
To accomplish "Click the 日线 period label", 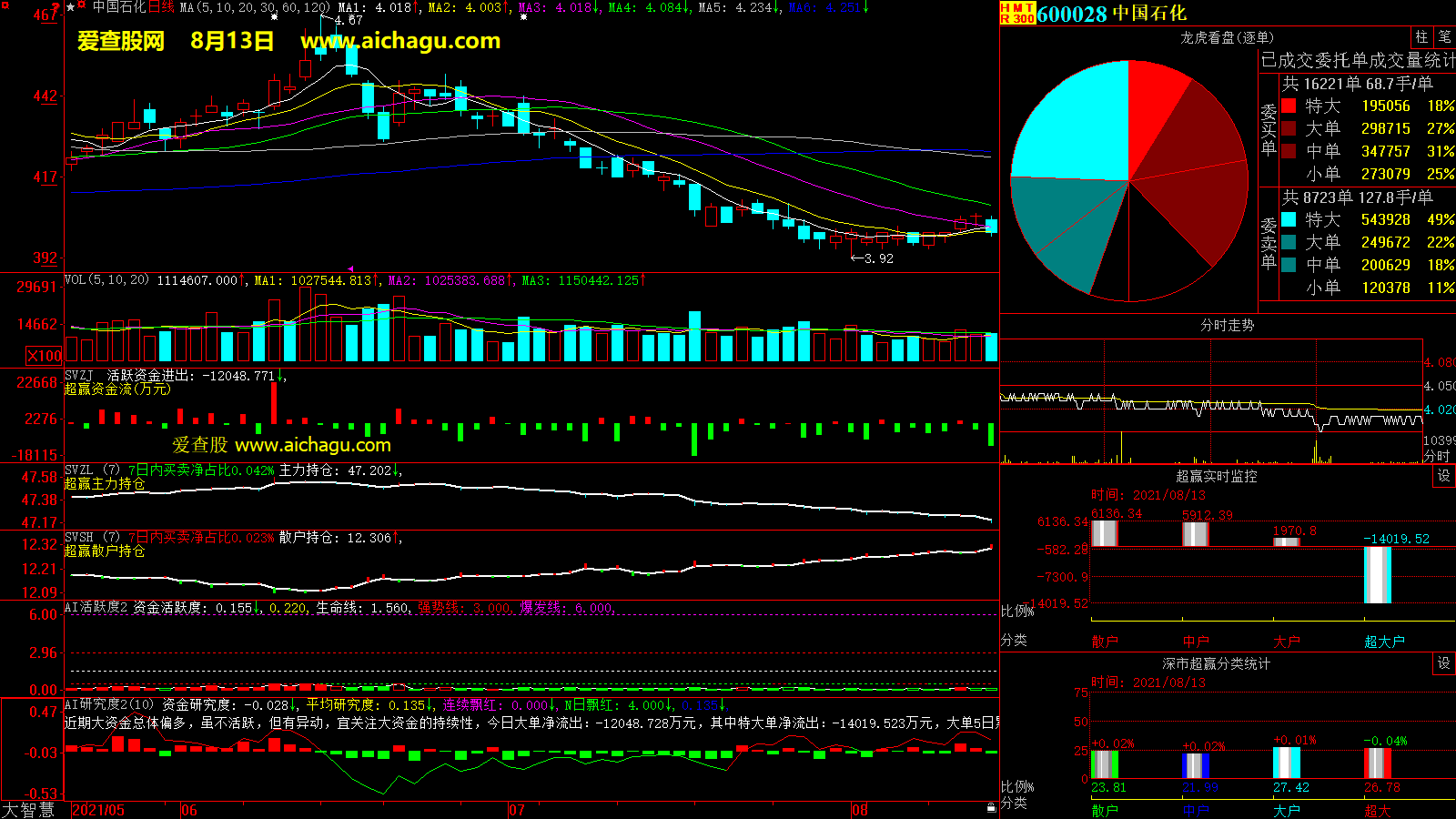I will coord(161,7).
